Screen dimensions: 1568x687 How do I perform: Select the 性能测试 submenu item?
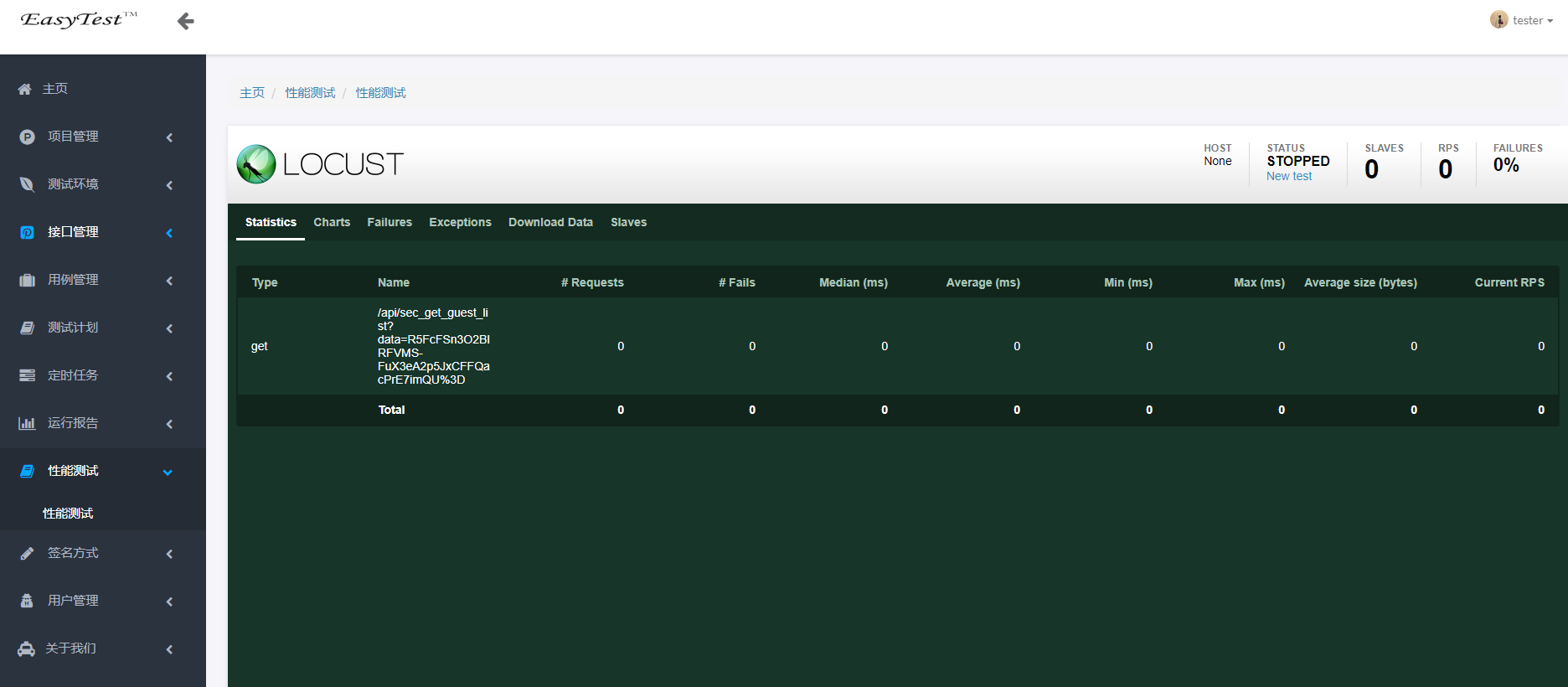click(68, 514)
